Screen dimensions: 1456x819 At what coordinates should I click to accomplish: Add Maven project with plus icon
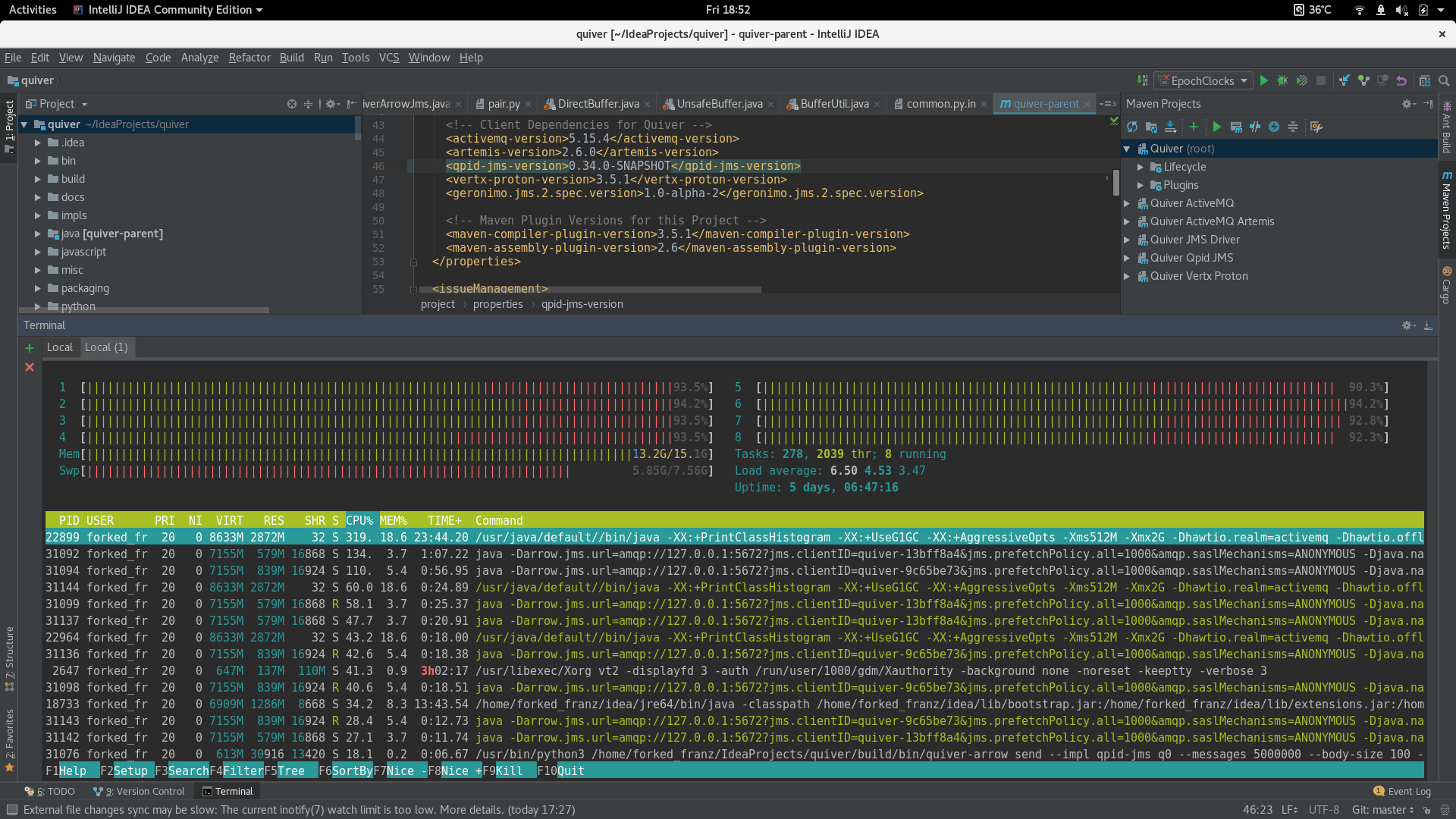point(1194,127)
